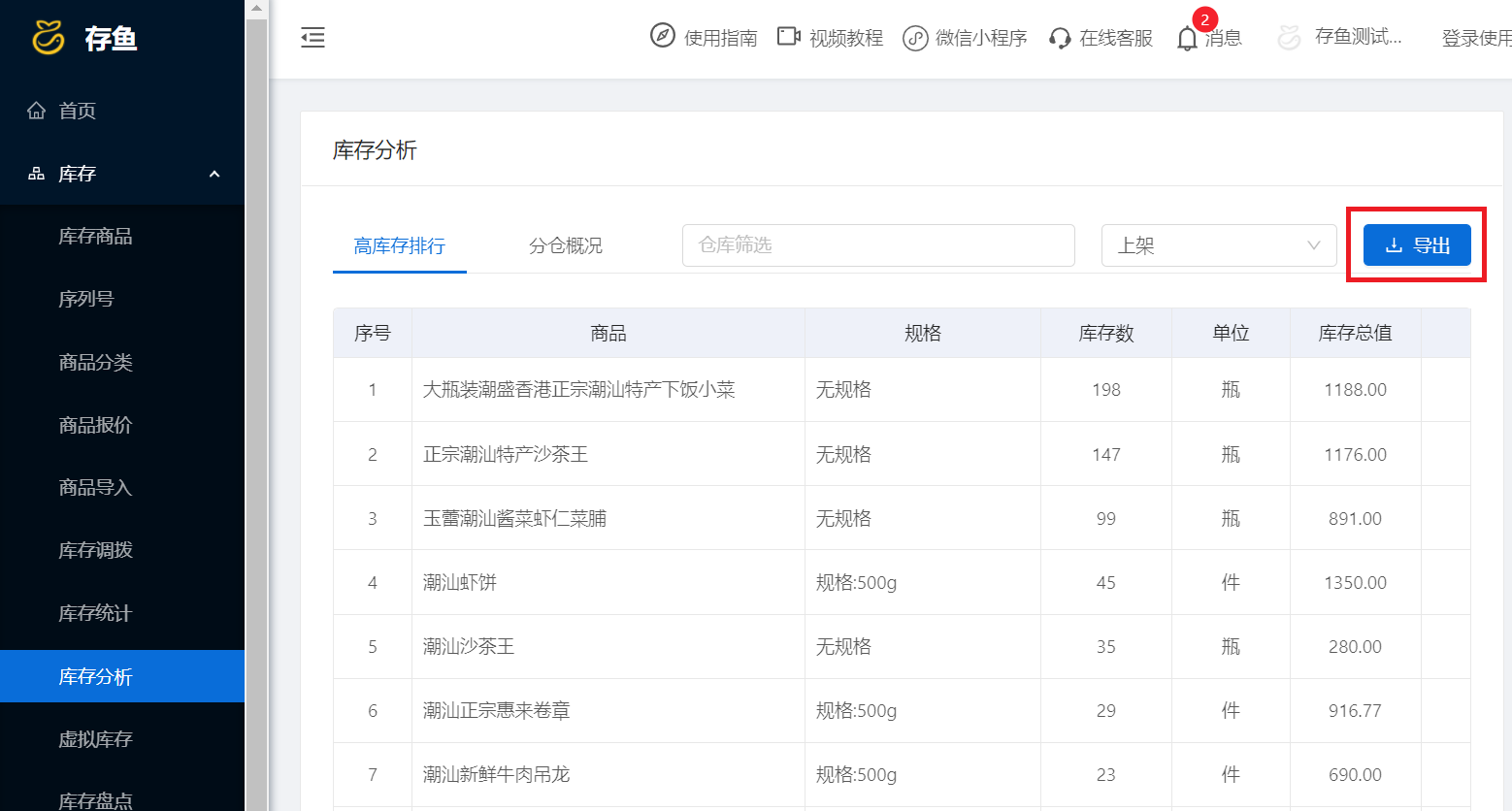Open 库存统计 sidebar item

(x=122, y=613)
